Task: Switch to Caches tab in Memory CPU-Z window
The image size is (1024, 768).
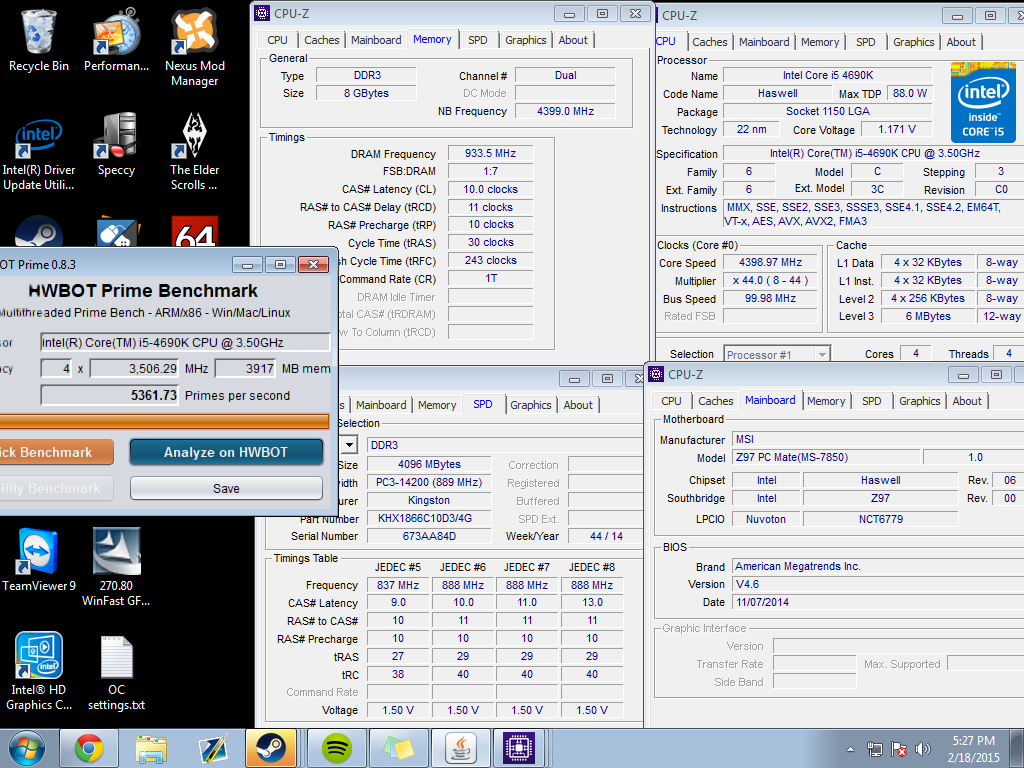Action: coord(321,40)
